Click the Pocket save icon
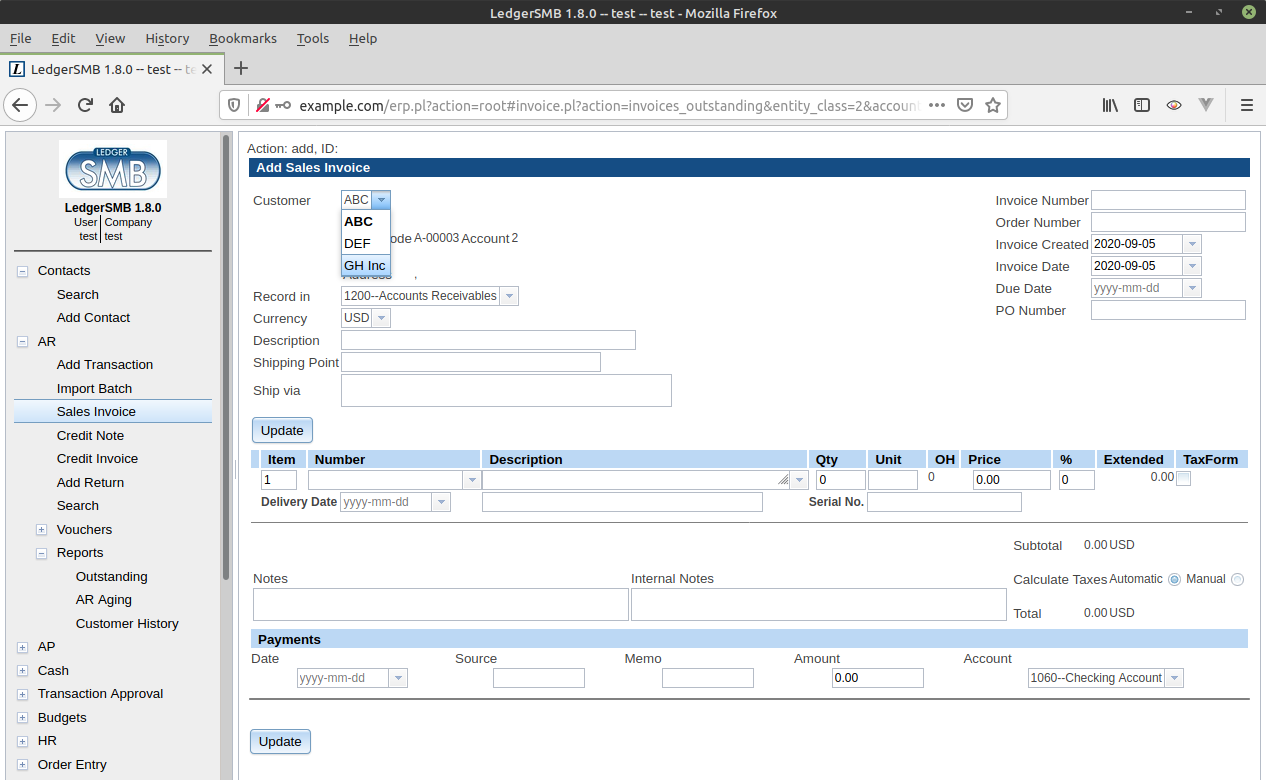 (965, 105)
